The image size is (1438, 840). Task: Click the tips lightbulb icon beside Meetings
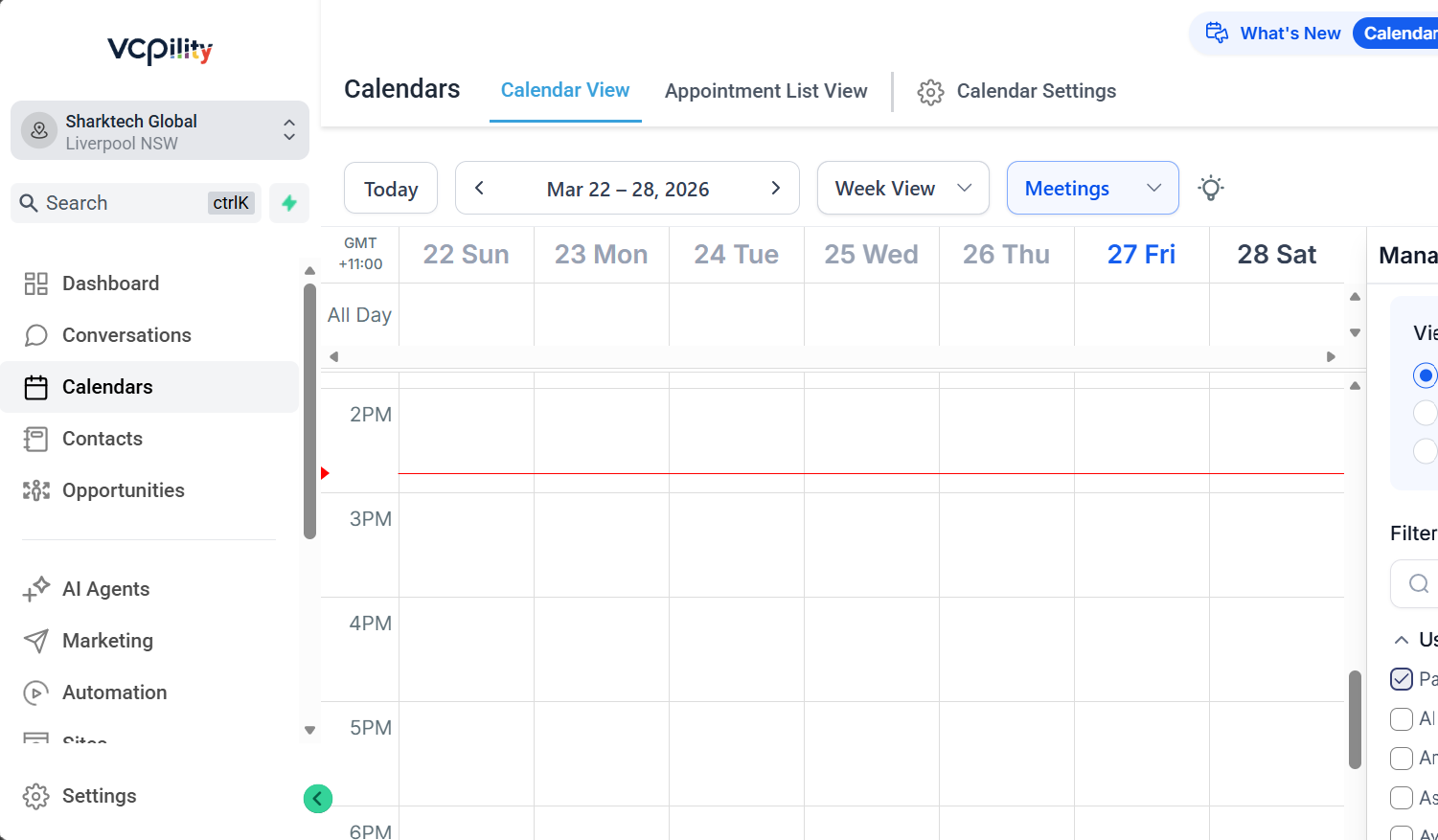(x=1211, y=188)
